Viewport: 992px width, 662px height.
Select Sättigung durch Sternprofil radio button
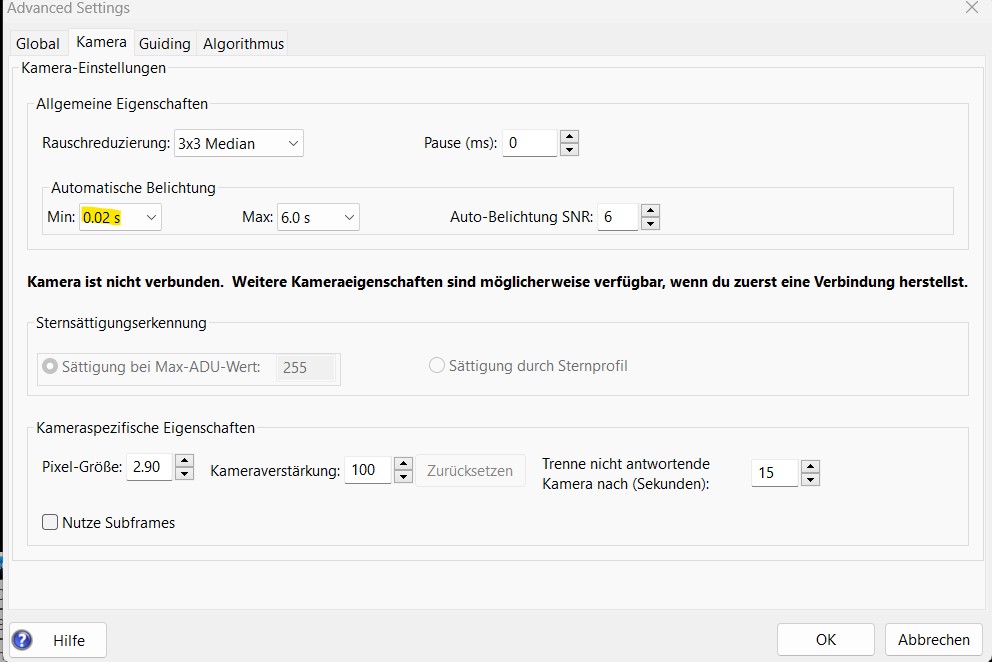click(x=437, y=366)
